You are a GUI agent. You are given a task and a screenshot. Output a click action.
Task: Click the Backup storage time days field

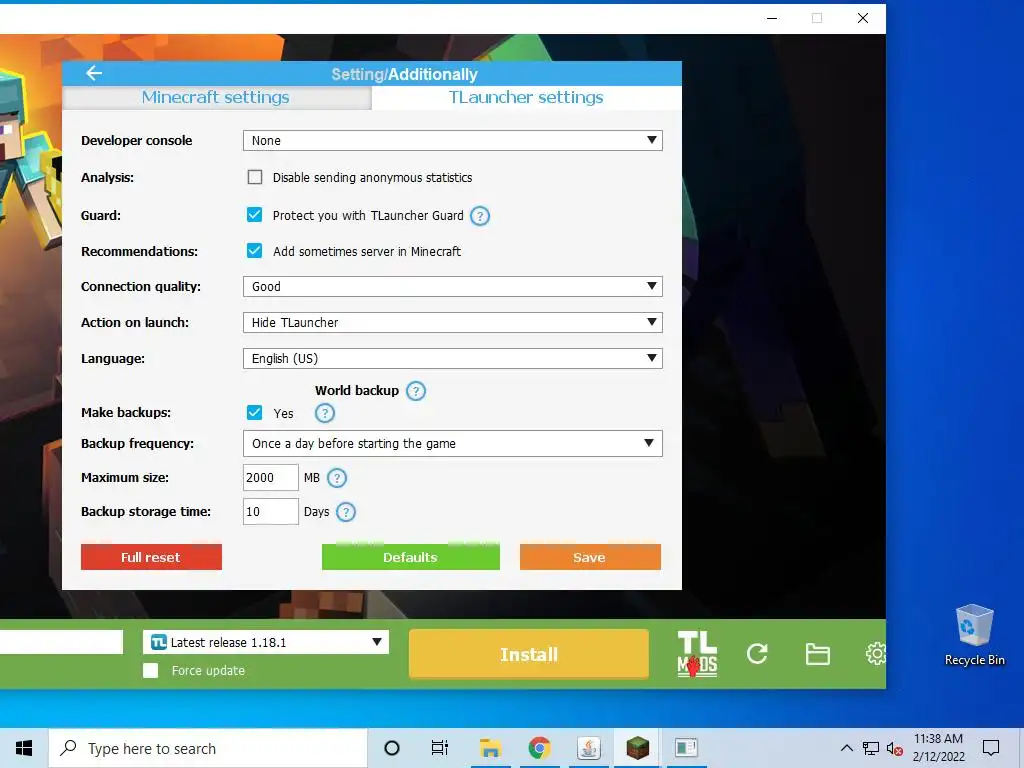270,512
